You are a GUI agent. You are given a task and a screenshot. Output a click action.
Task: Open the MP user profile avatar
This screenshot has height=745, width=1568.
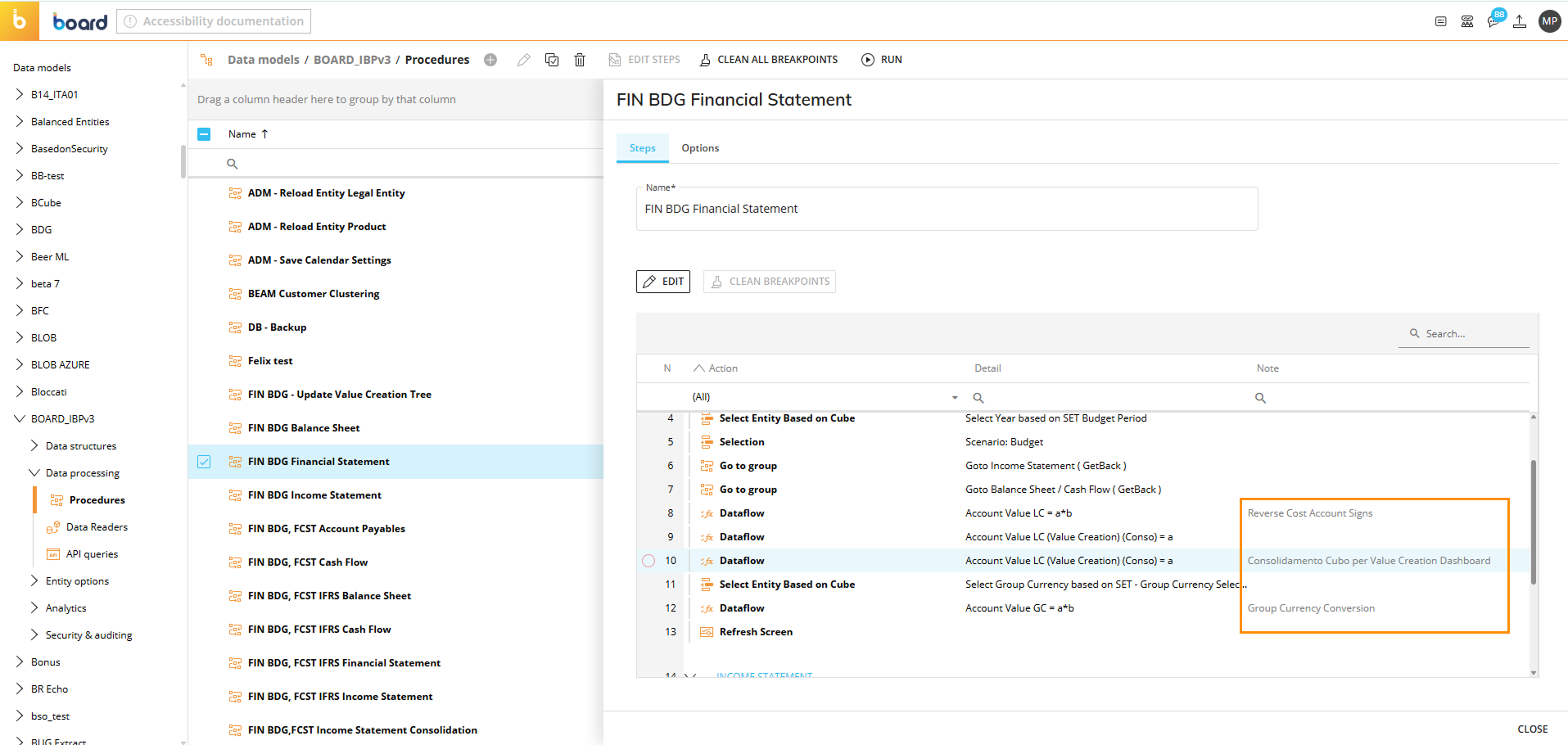point(1549,21)
